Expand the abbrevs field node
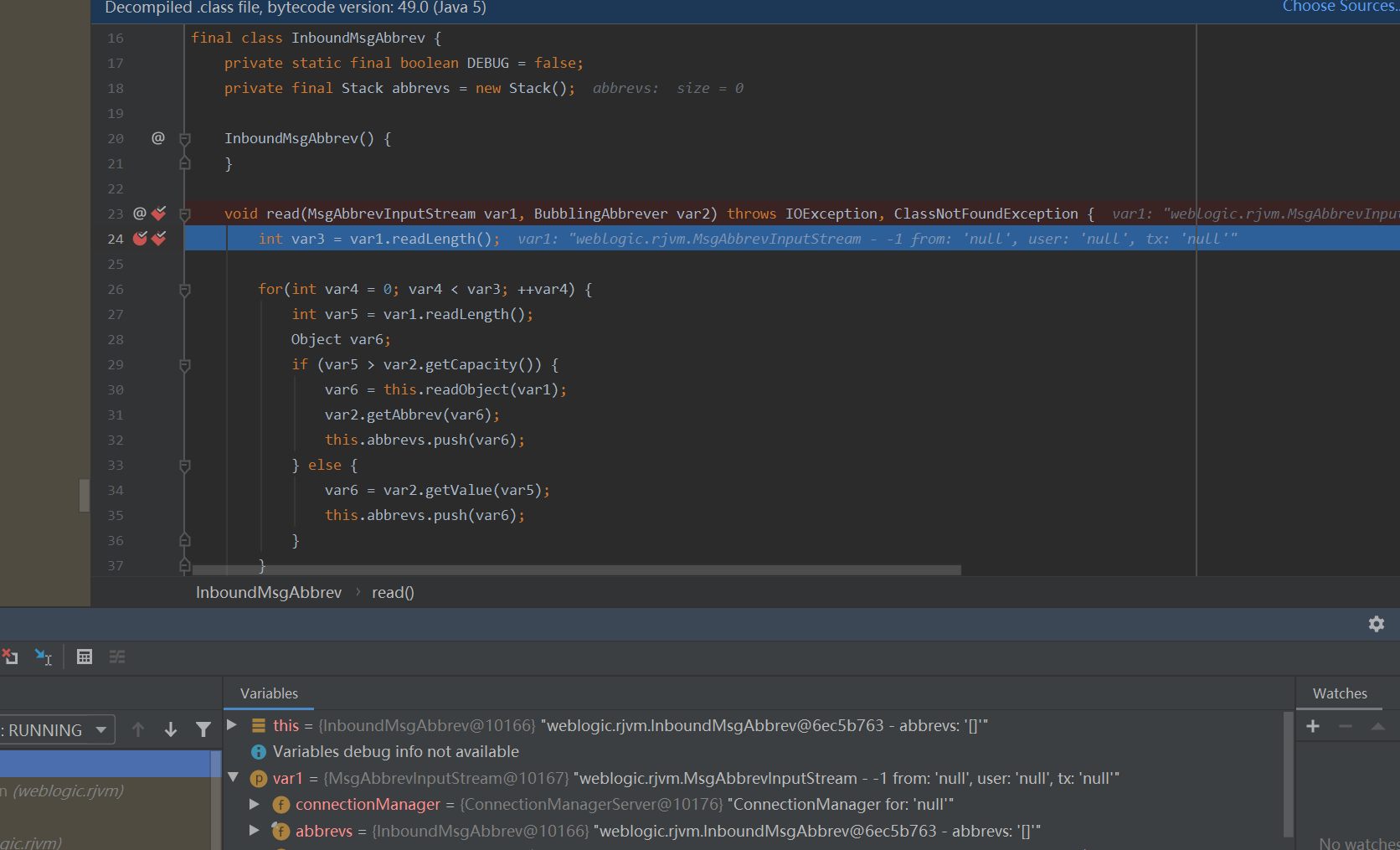Screen dimensions: 1400x850 (255, 830)
